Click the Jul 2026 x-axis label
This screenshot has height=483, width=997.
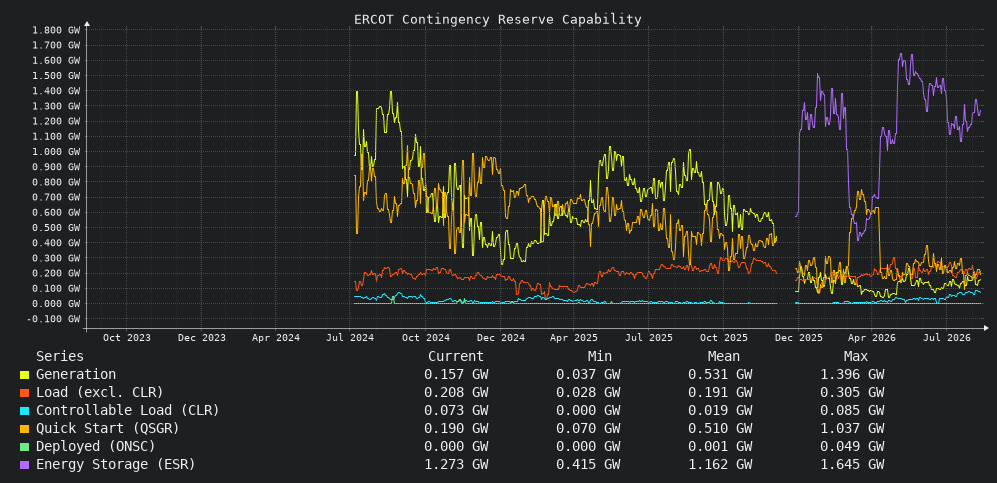tap(947, 338)
